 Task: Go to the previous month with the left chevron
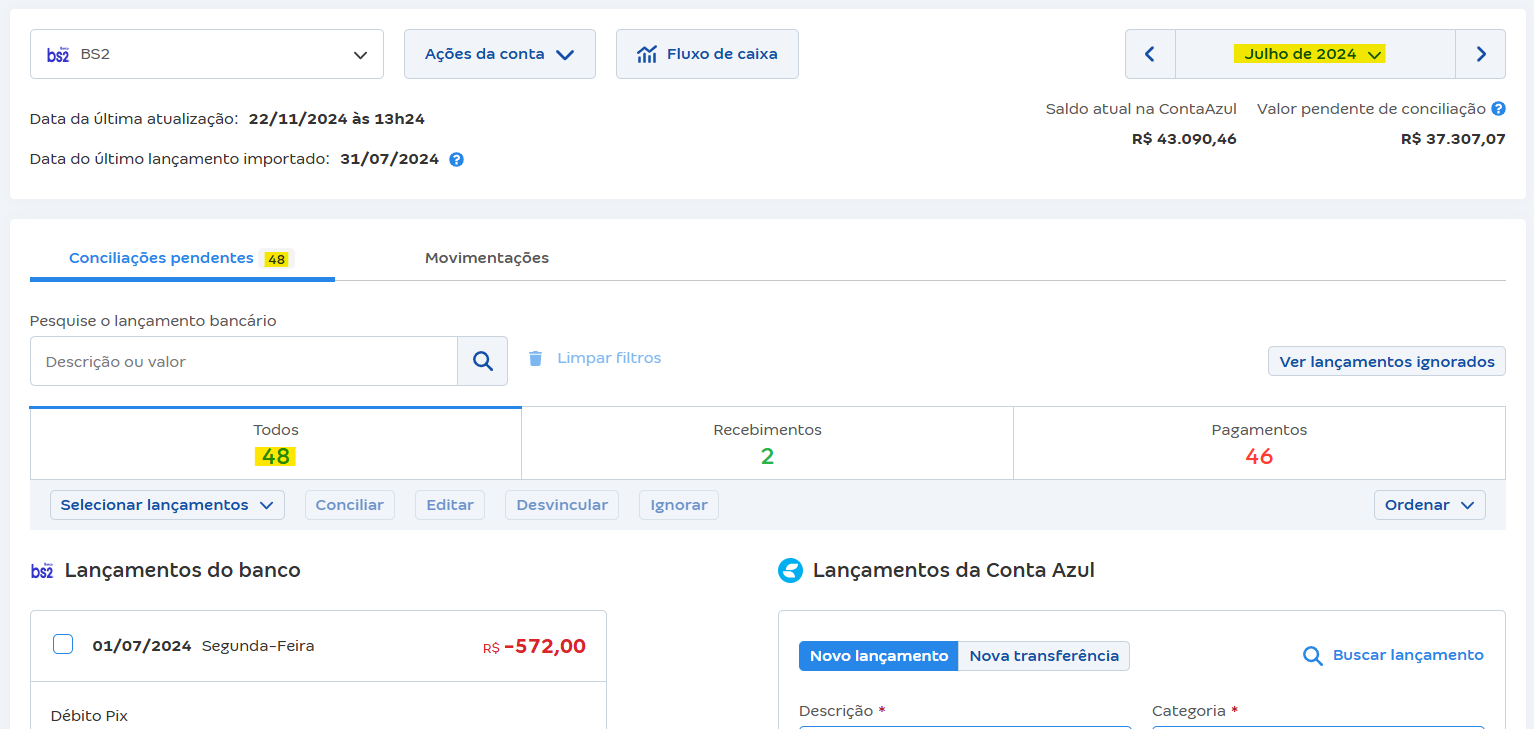point(1149,53)
